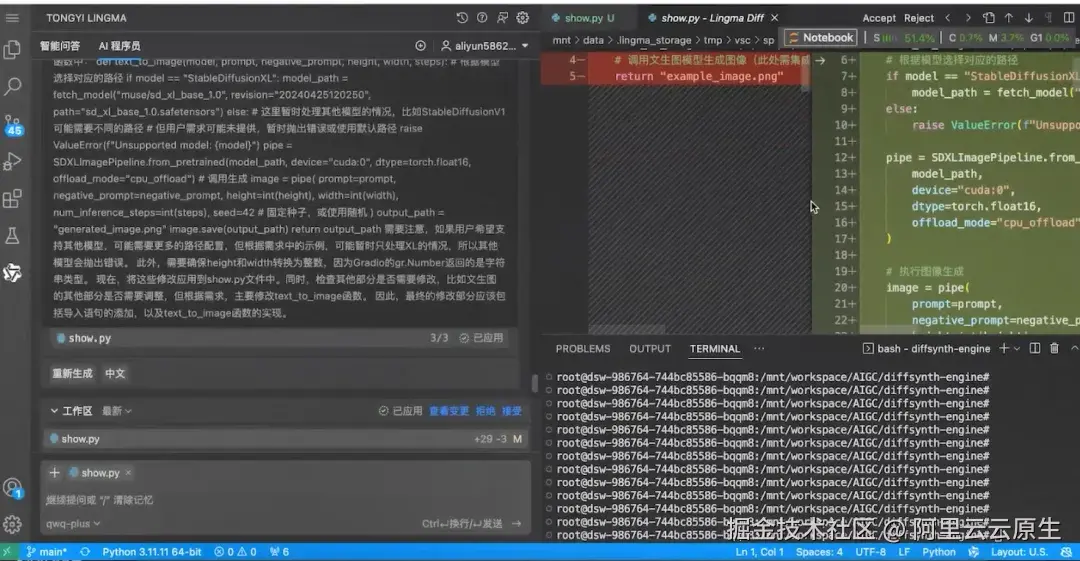1080x561 pixels.
Task: Open the help icon in the Lingma header
Action: pos(482,18)
